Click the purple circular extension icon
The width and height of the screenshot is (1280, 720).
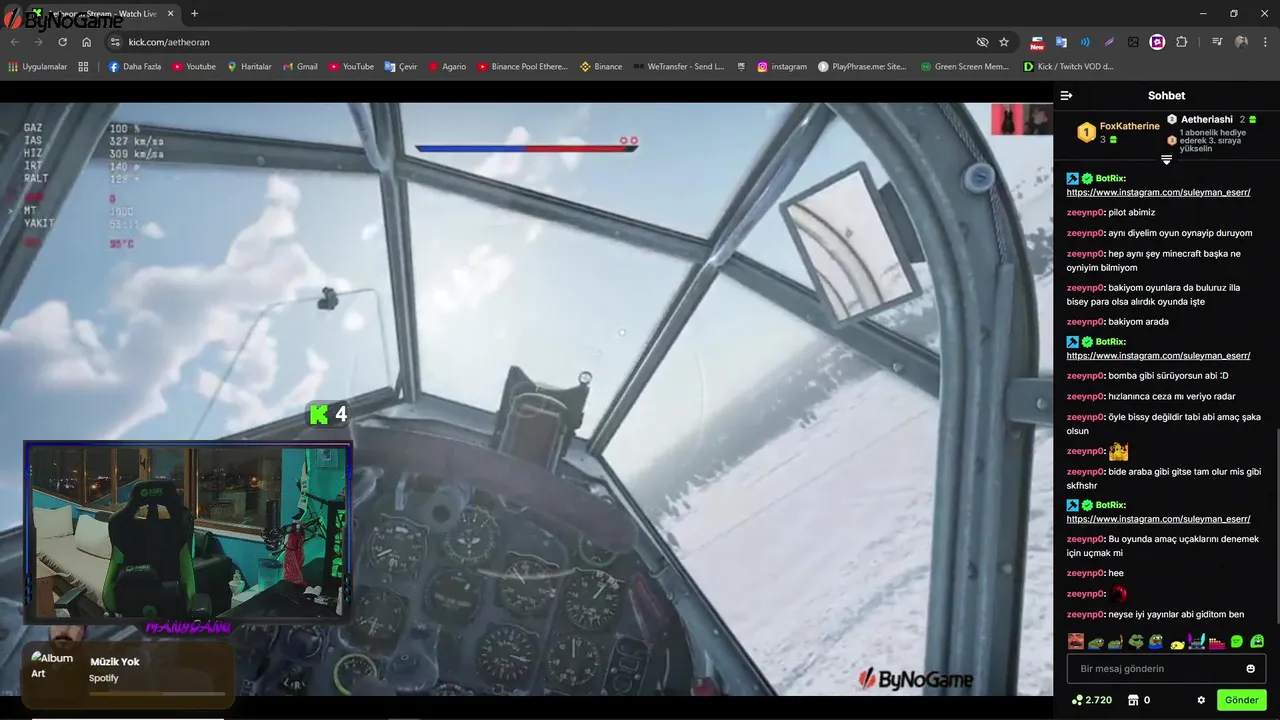tap(1157, 42)
